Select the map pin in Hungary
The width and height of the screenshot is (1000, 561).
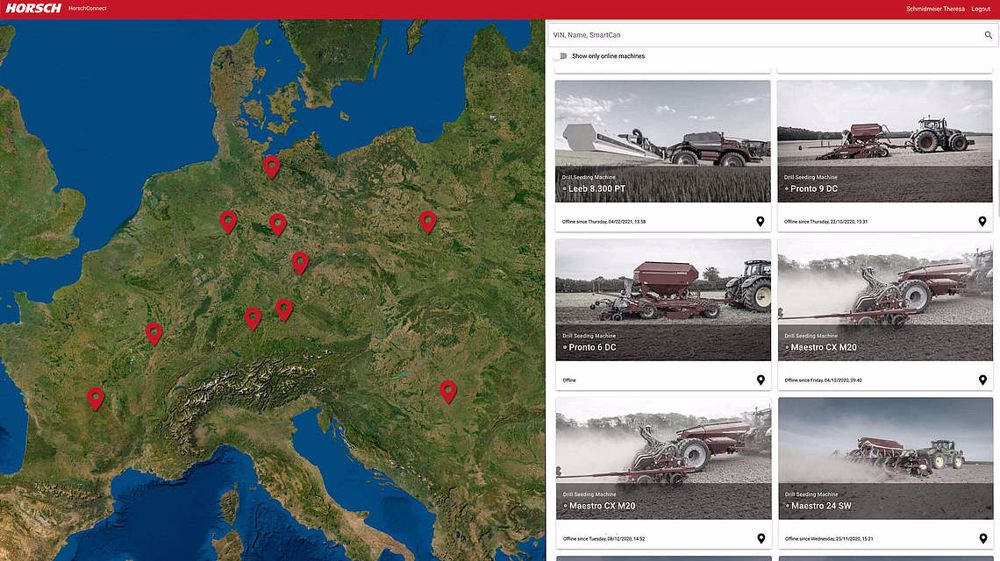(448, 392)
